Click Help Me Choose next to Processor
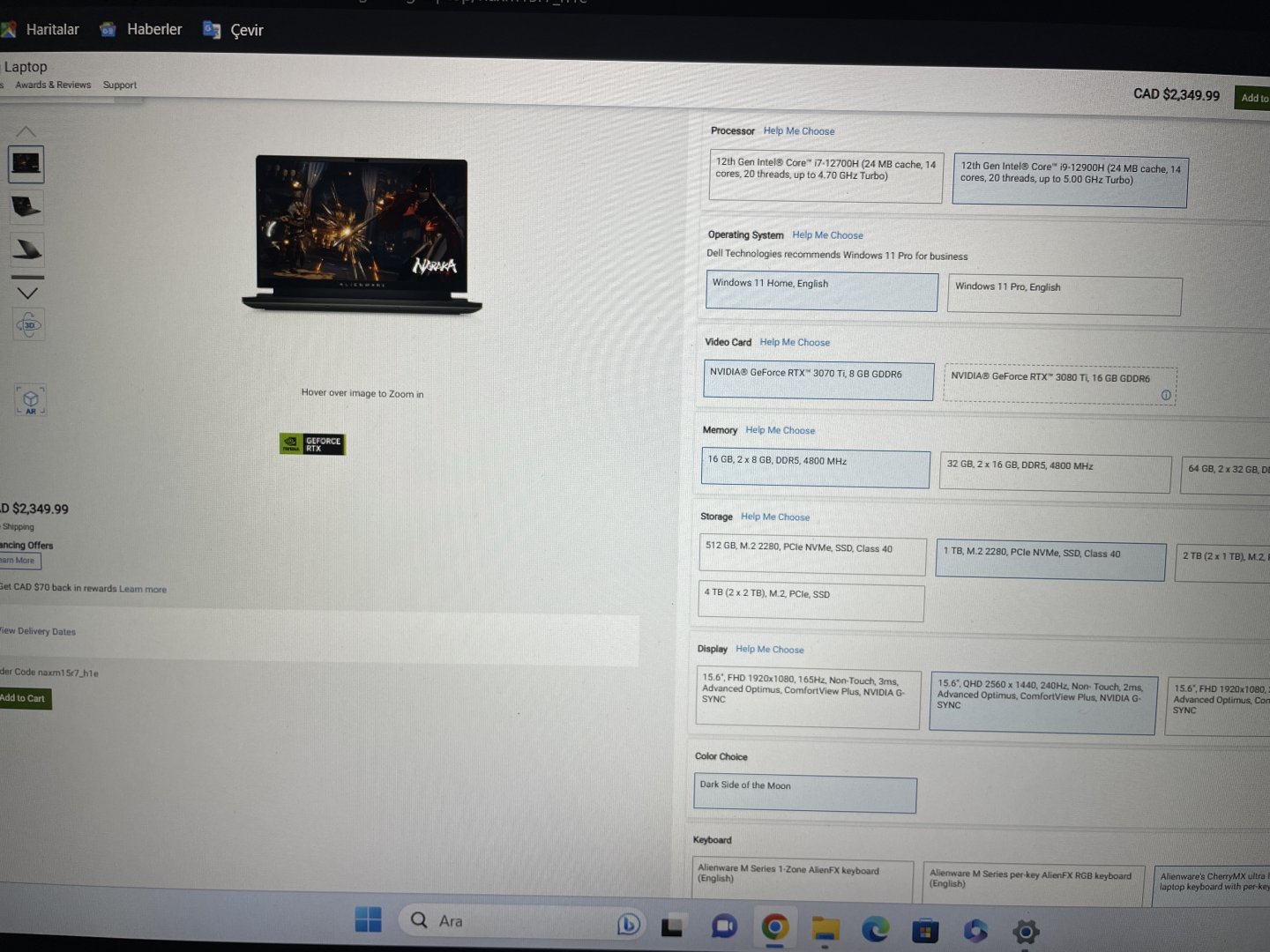 799,131
